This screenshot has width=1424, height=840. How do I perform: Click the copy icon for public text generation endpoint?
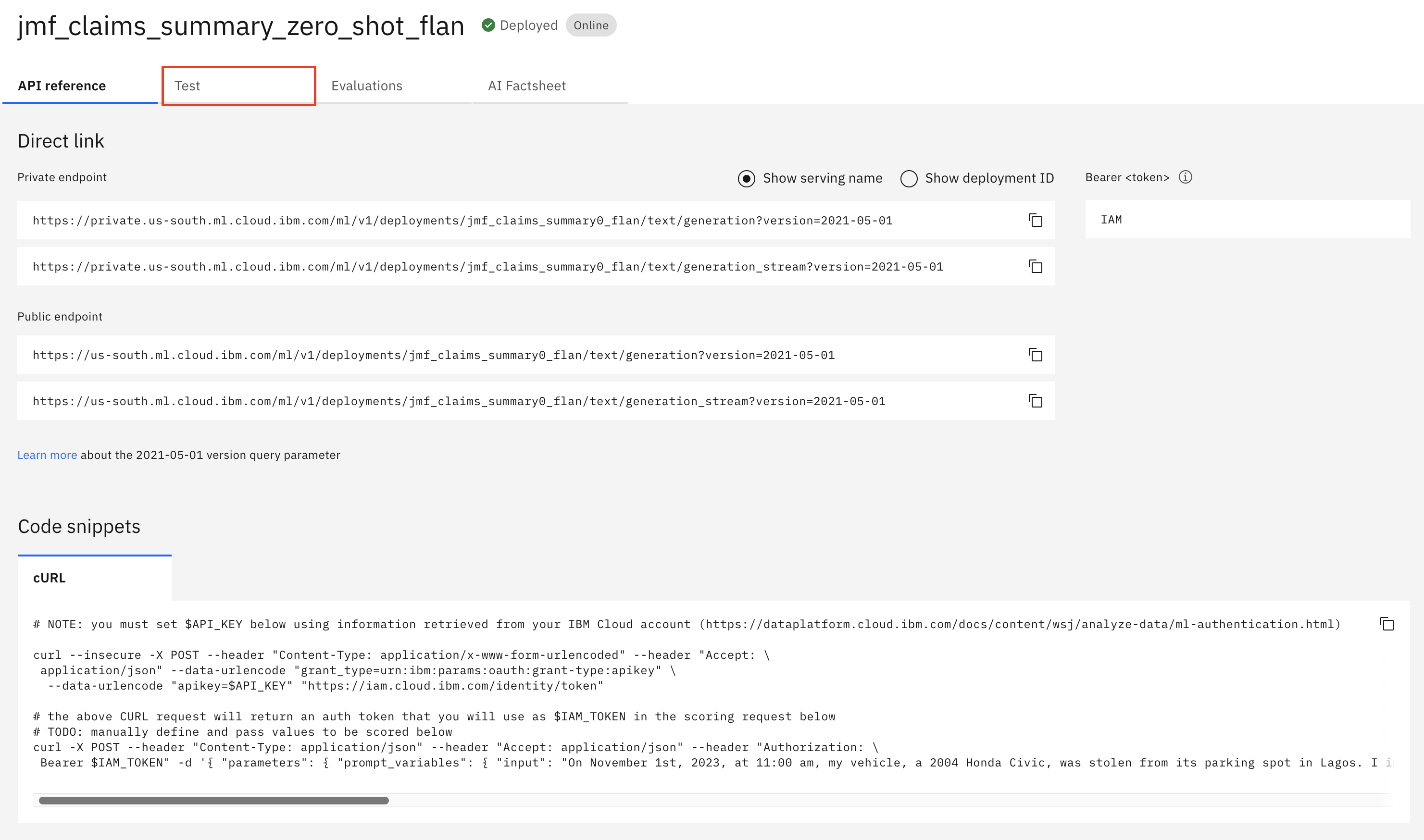[1035, 355]
